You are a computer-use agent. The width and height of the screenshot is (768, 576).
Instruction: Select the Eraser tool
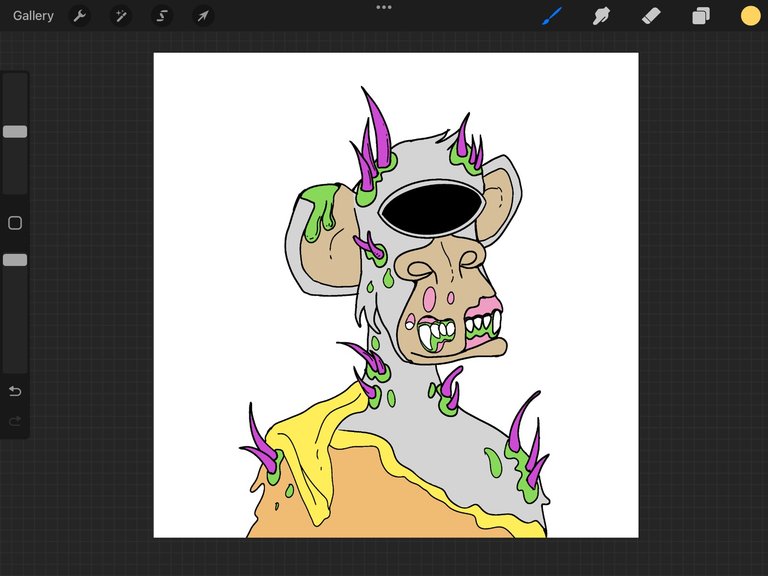point(651,16)
